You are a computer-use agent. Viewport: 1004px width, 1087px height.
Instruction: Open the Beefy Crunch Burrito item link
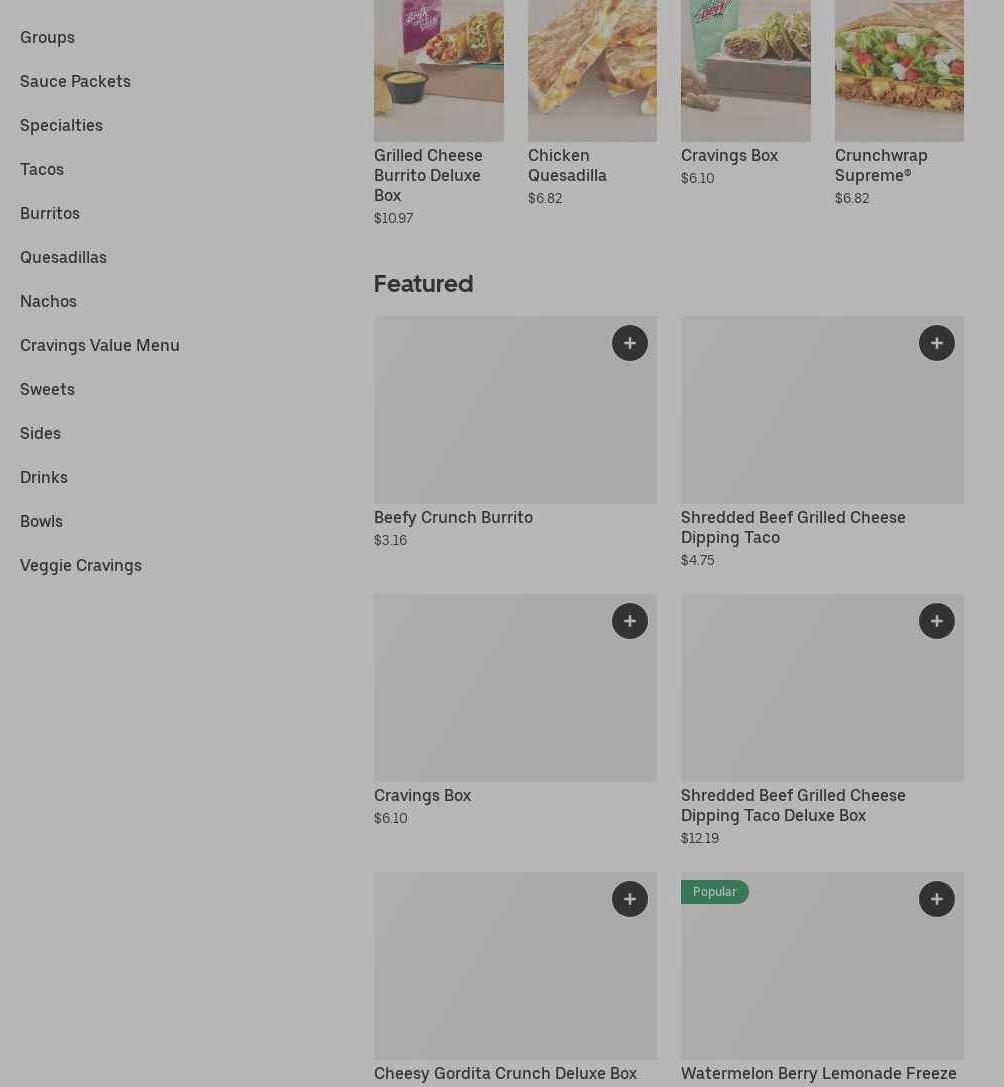(x=453, y=517)
